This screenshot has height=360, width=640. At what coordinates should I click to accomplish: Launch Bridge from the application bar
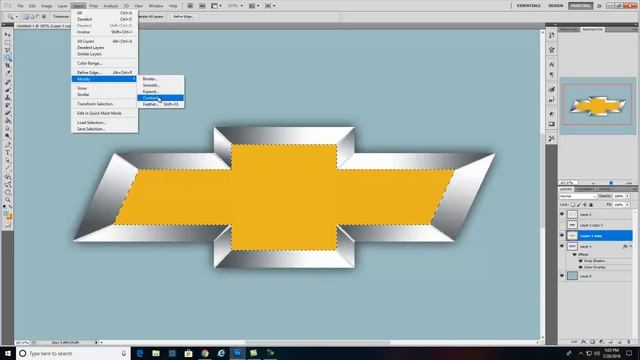190,6
